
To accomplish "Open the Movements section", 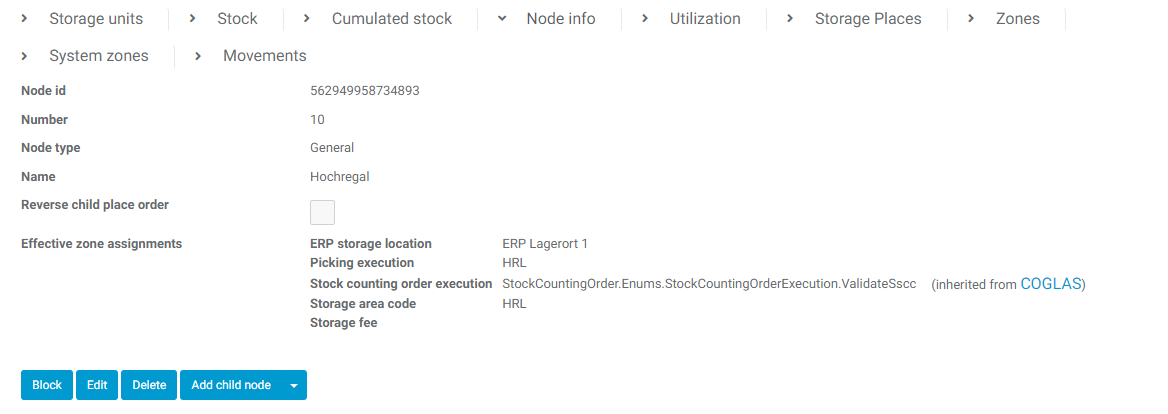I will pos(264,56).
